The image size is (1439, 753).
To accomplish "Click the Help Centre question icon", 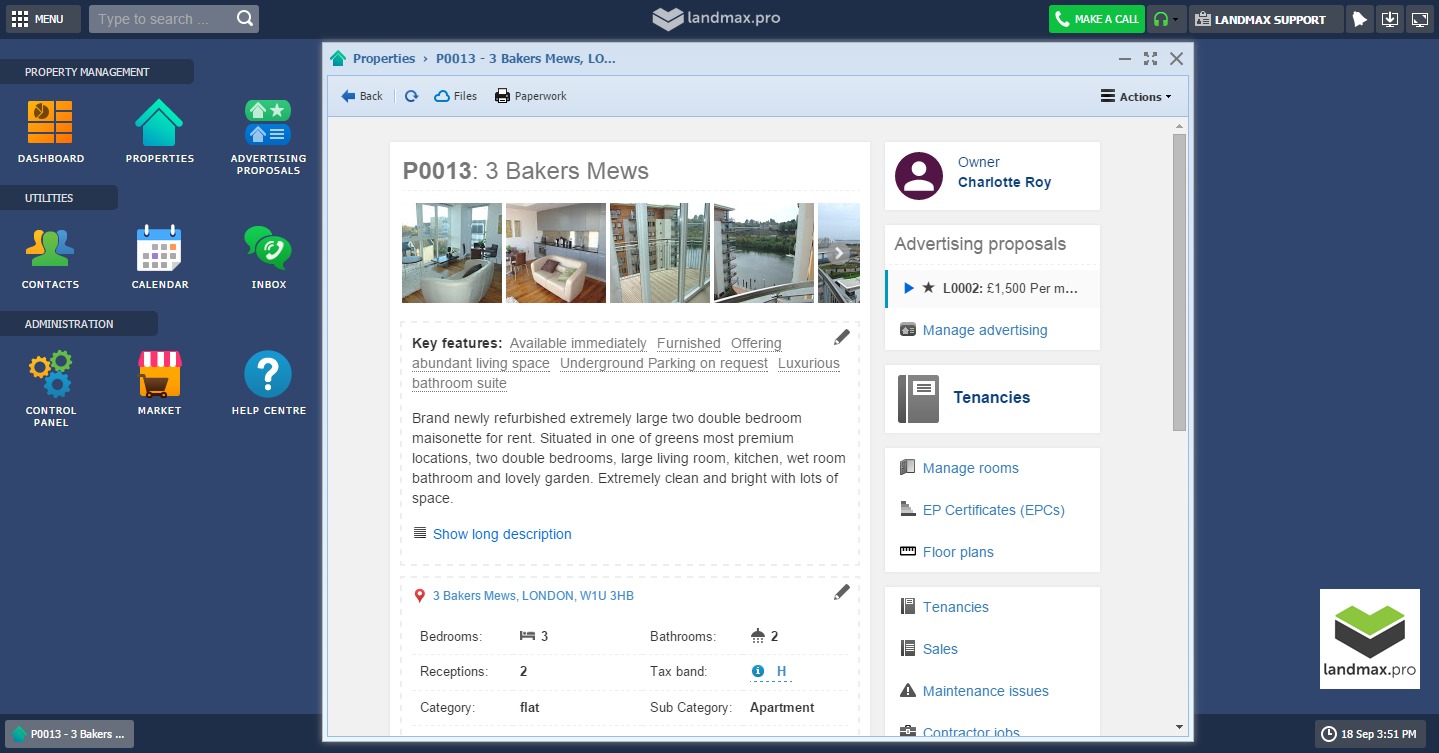I will (x=268, y=375).
